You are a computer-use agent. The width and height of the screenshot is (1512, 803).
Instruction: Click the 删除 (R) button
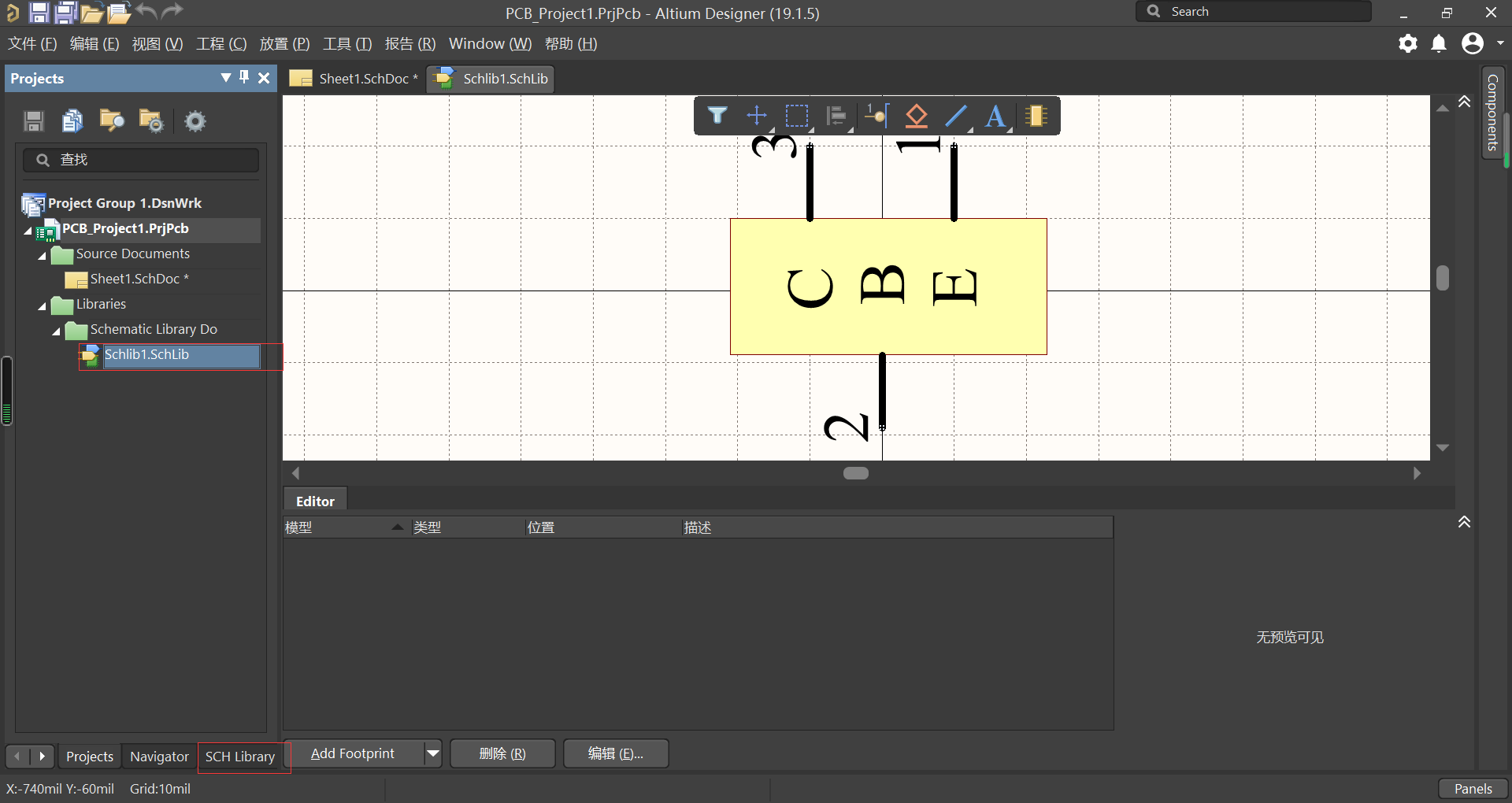502,753
